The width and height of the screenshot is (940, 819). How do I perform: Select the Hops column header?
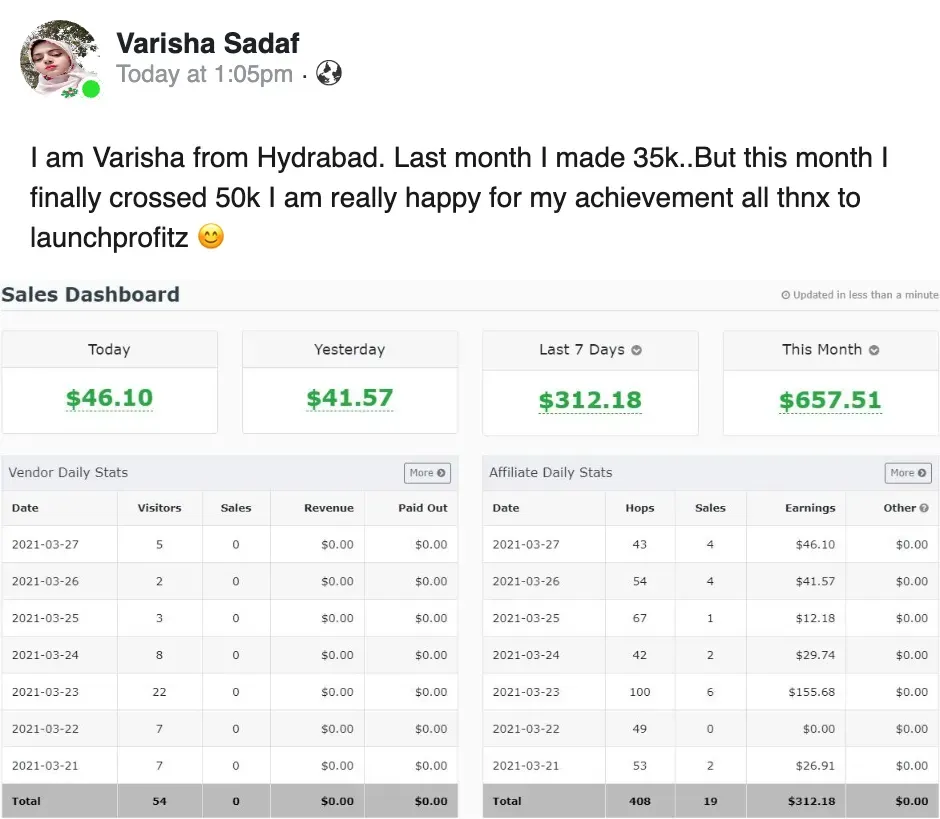click(x=640, y=508)
